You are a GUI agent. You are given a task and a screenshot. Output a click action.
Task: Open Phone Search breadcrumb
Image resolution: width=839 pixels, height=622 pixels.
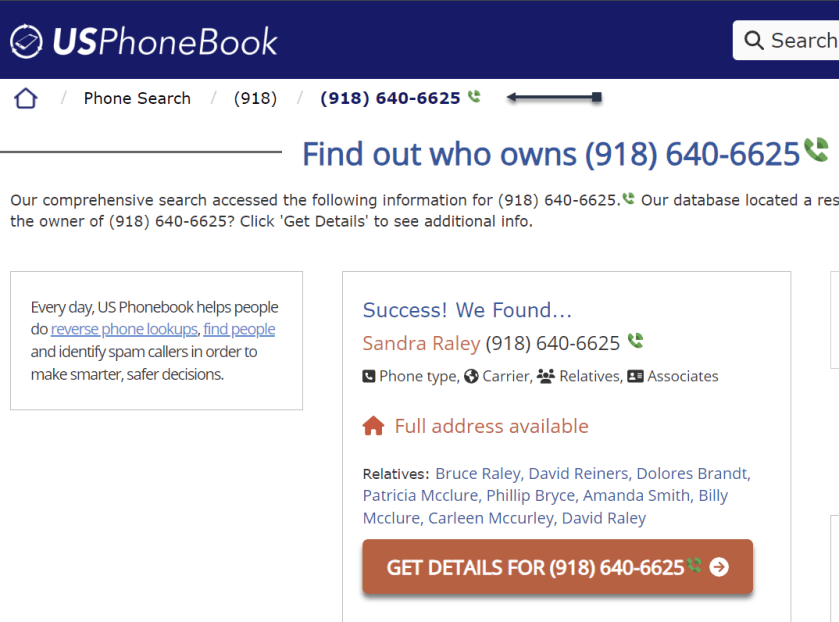137,98
